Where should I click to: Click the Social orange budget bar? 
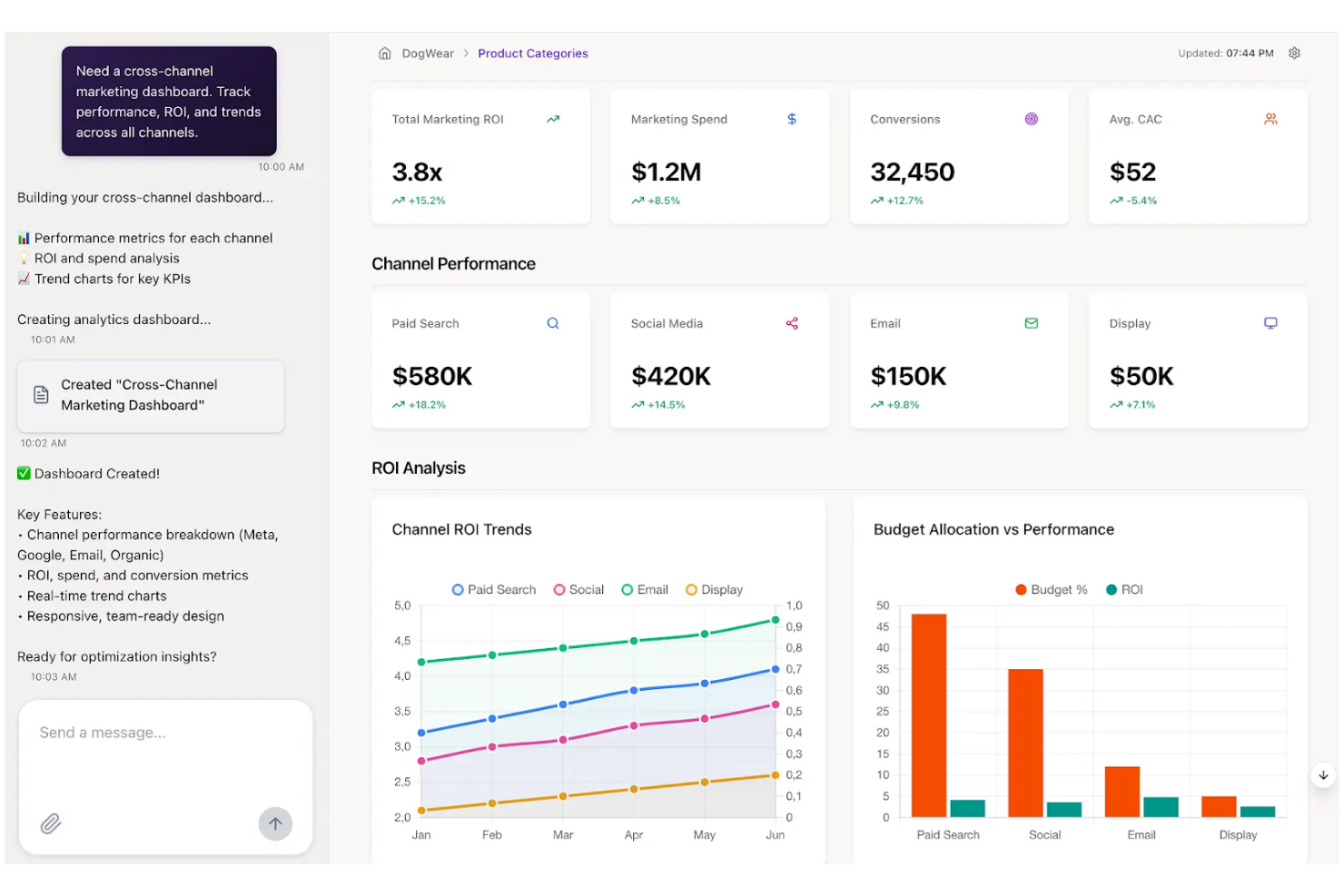tap(1025, 743)
